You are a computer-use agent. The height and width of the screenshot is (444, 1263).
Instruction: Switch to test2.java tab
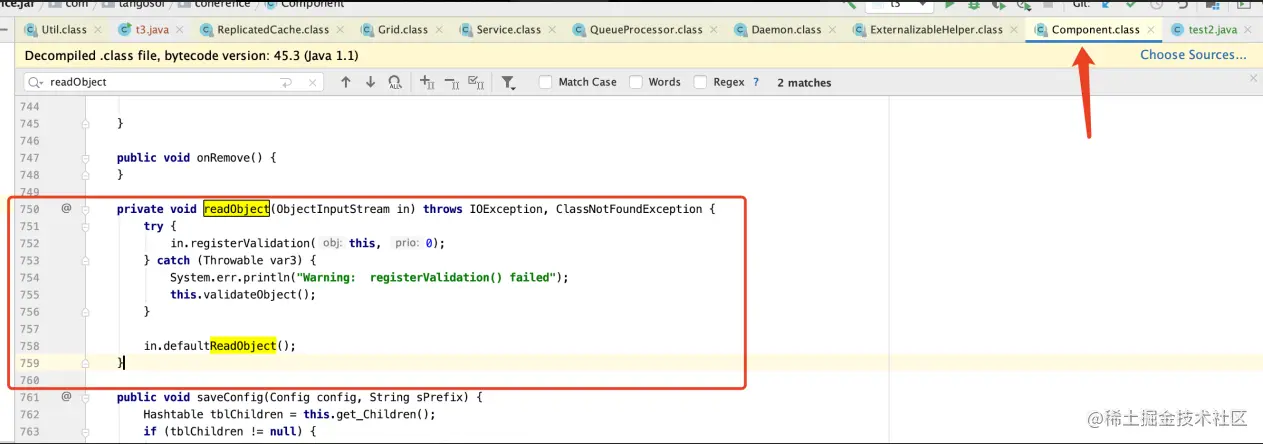[1213, 30]
